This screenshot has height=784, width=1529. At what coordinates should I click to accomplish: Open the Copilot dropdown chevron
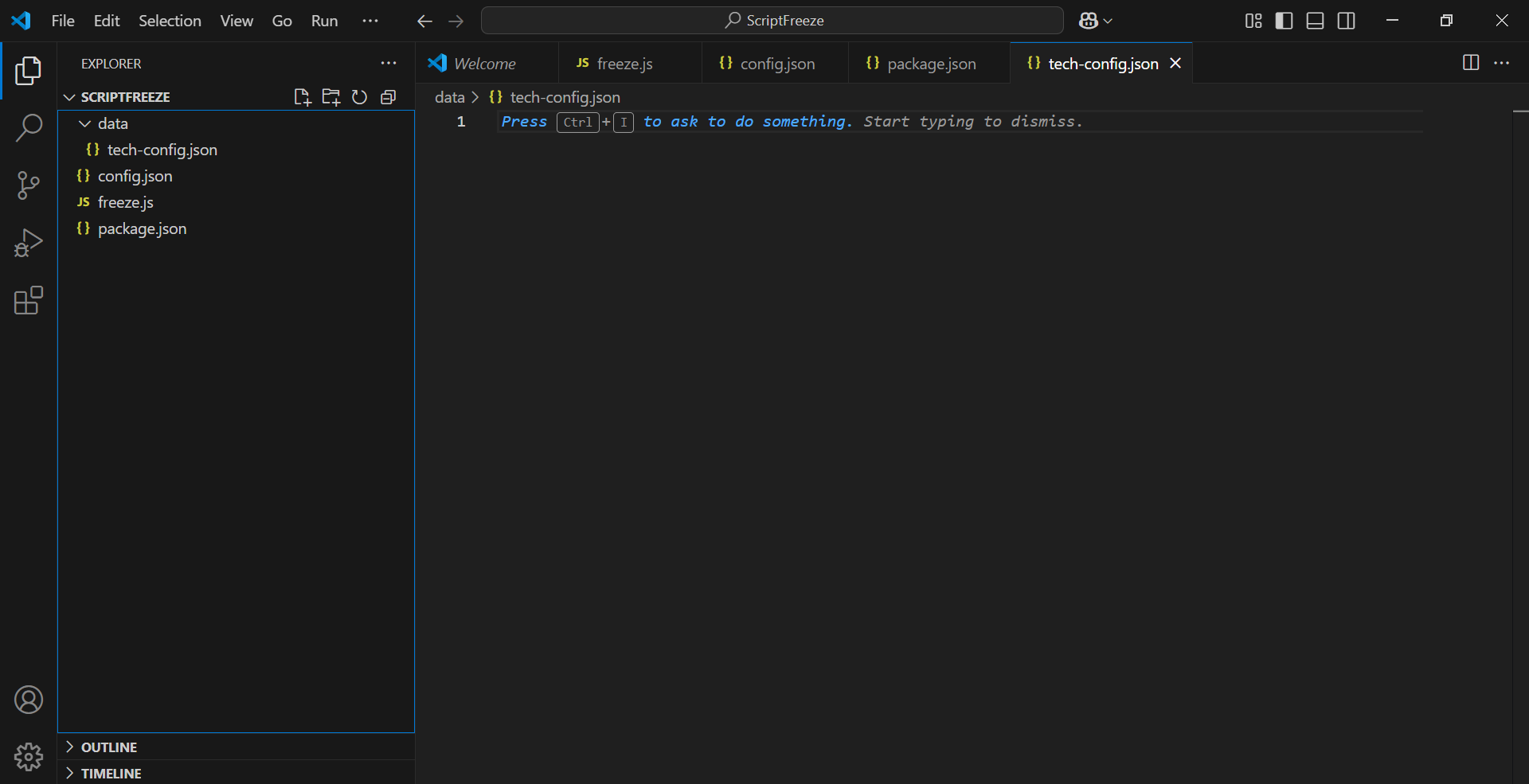(x=1108, y=21)
